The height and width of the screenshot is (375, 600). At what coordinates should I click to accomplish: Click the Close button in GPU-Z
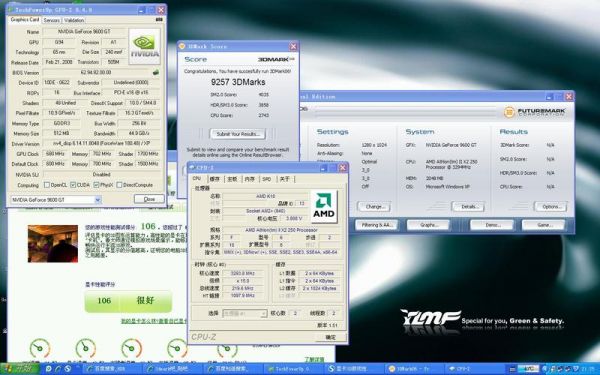[149, 199]
